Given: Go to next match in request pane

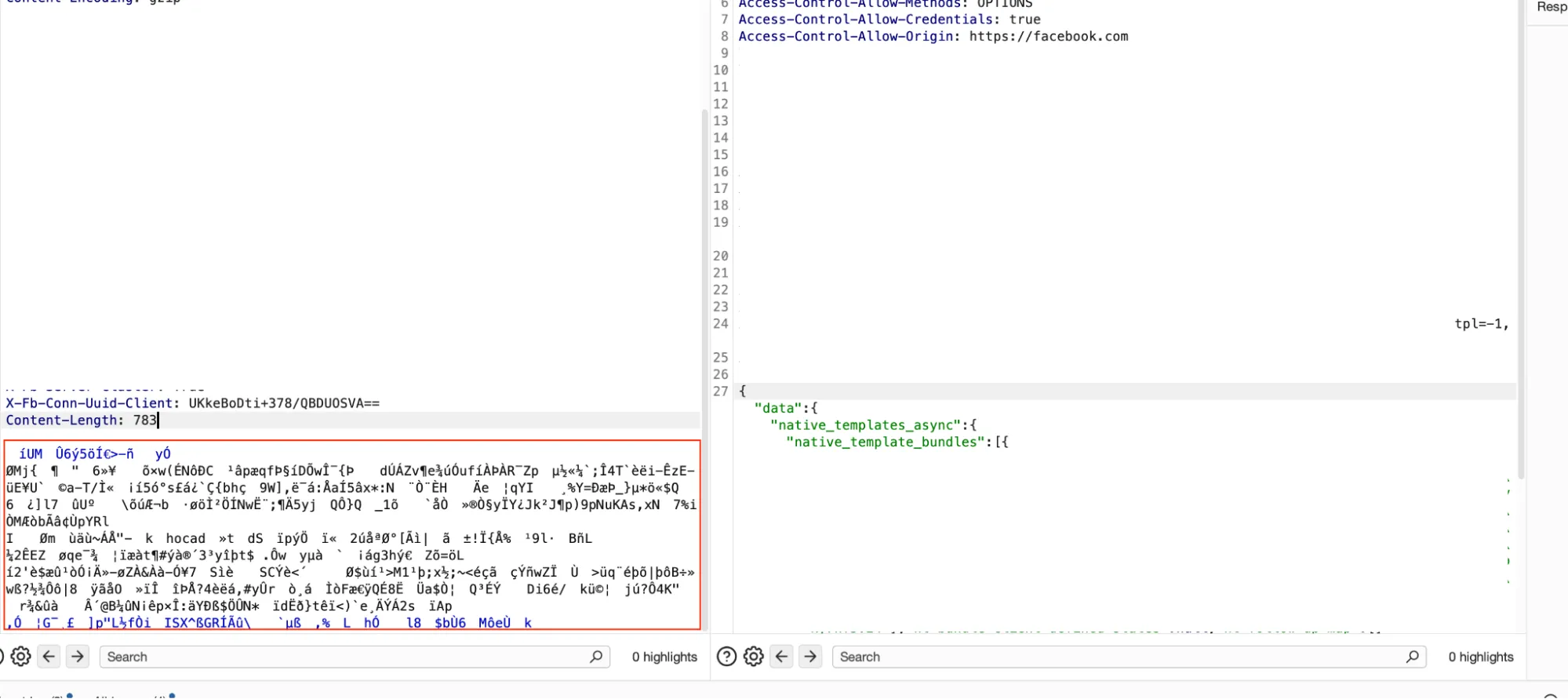Looking at the screenshot, I should click(x=78, y=657).
